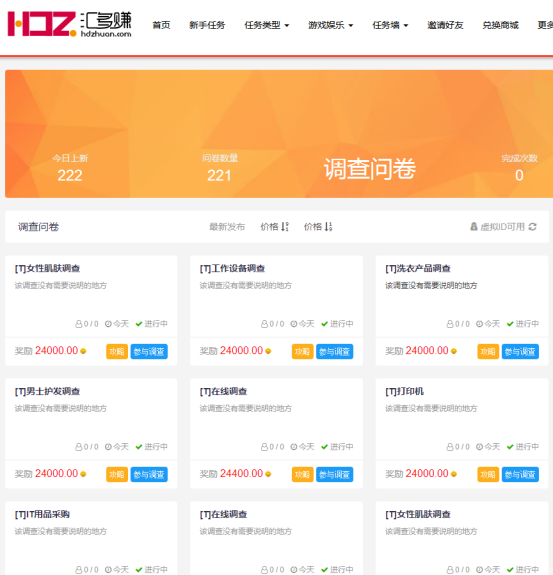Viewport: 553px width, 575px height.
Task: Click the HDZ 汇多赚 site logo
Action: tap(69, 24)
